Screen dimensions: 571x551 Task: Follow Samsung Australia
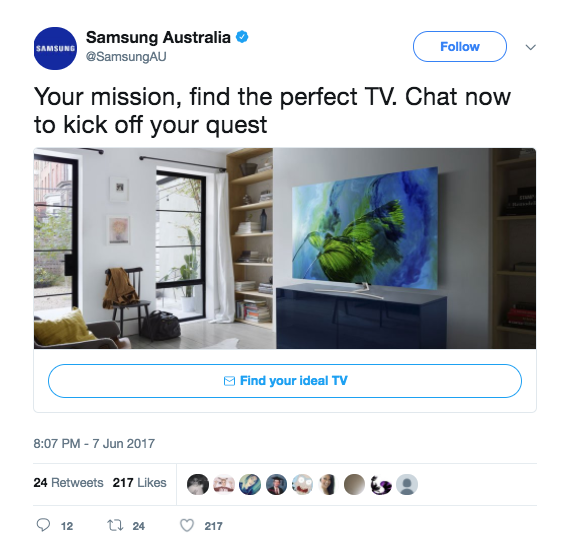tap(460, 47)
